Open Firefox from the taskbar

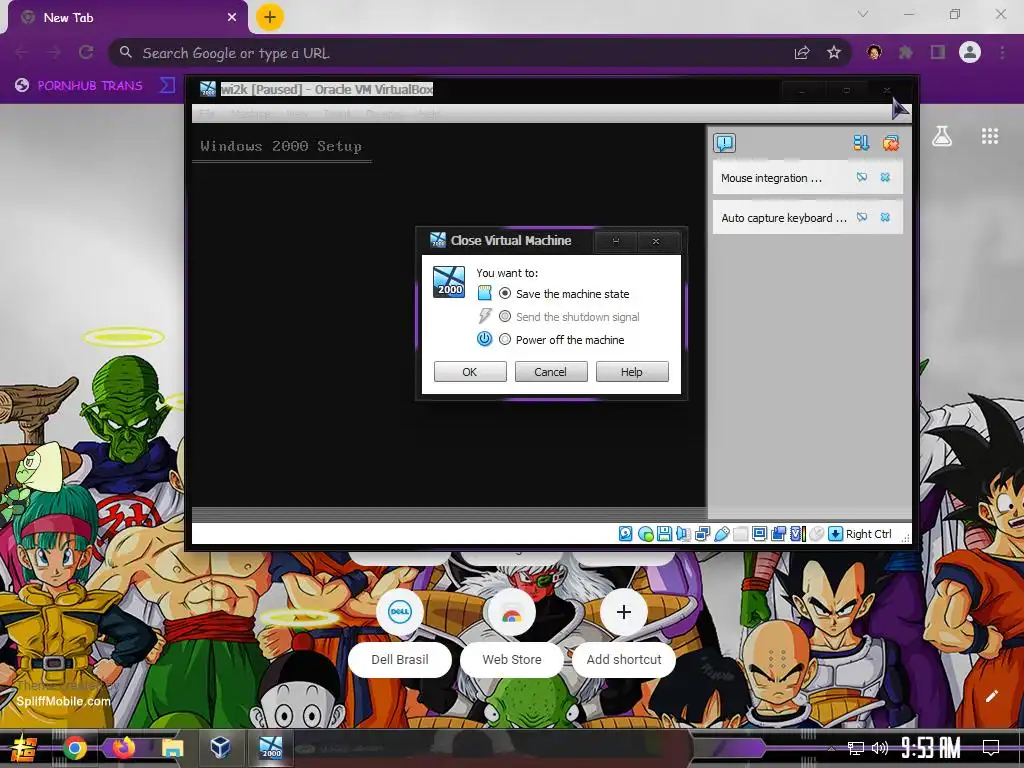click(123, 747)
